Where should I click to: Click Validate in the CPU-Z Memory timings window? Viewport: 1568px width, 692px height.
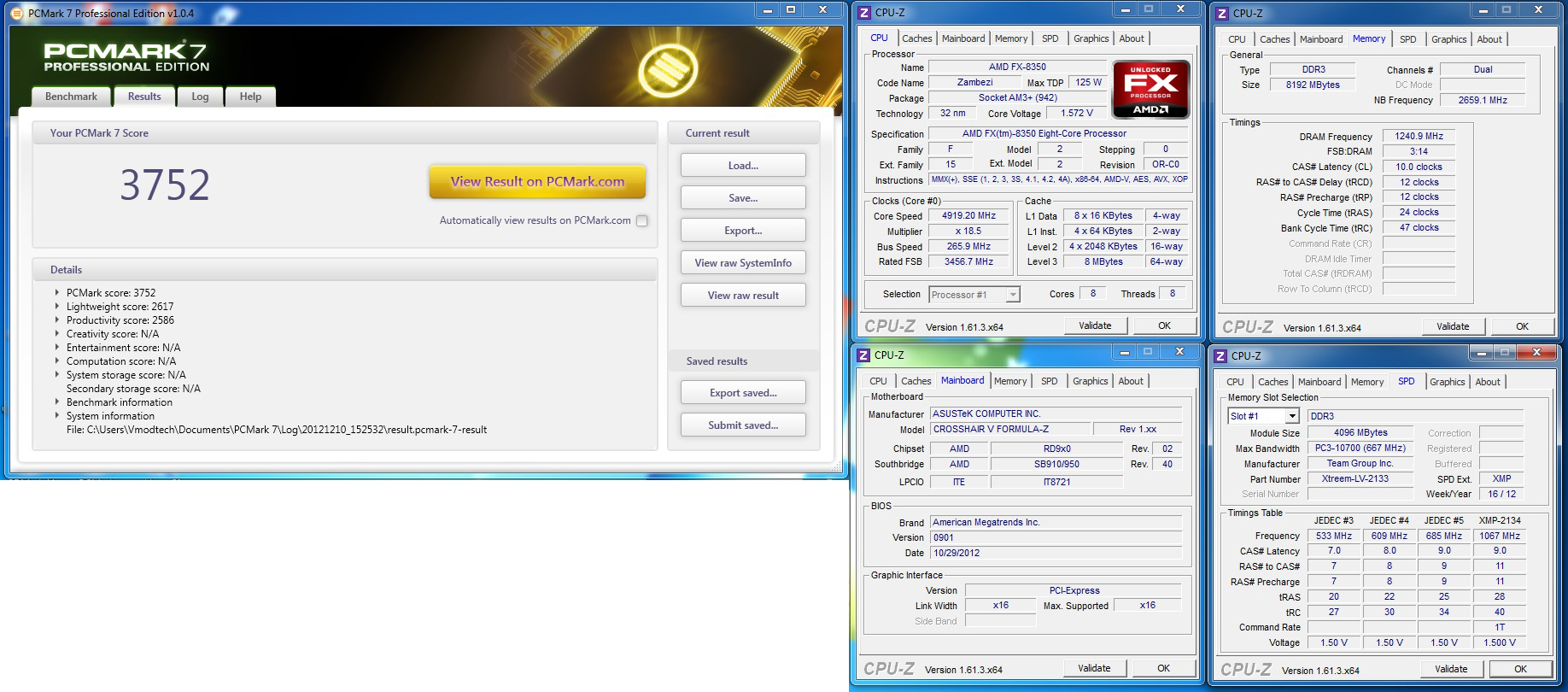pyautogui.click(x=1453, y=326)
